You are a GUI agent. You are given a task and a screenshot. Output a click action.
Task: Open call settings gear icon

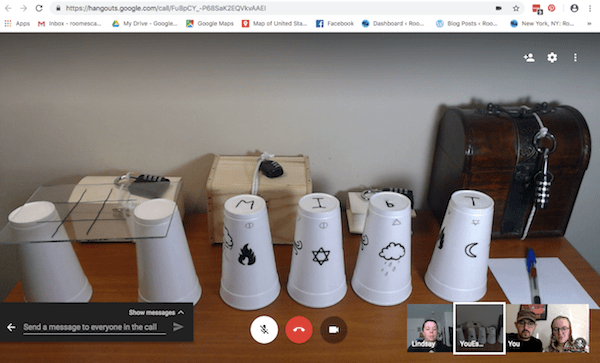pyautogui.click(x=552, y=58)
